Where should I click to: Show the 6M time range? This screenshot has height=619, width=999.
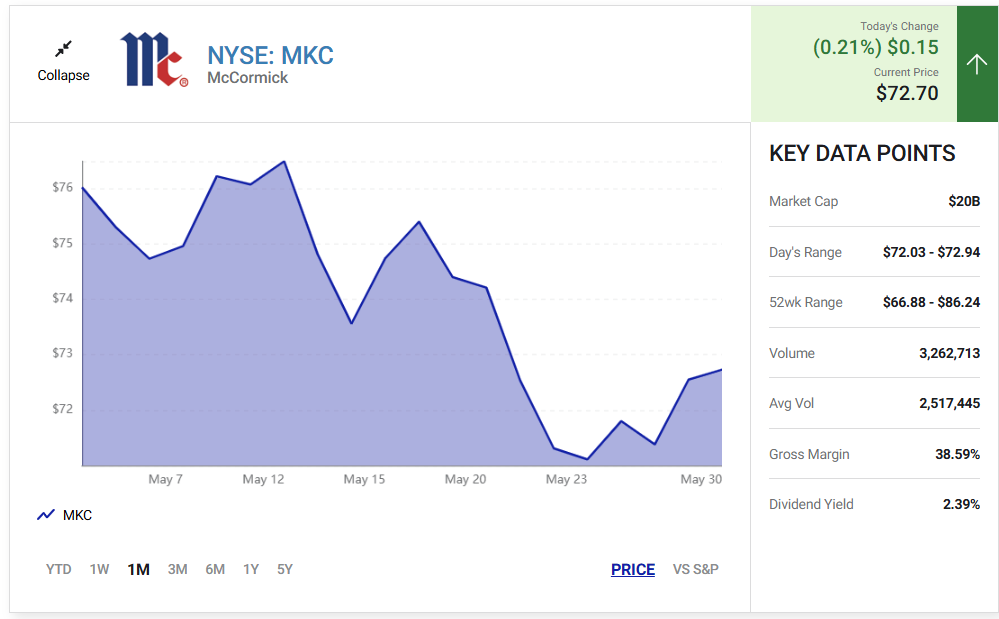tap(215, 569)
